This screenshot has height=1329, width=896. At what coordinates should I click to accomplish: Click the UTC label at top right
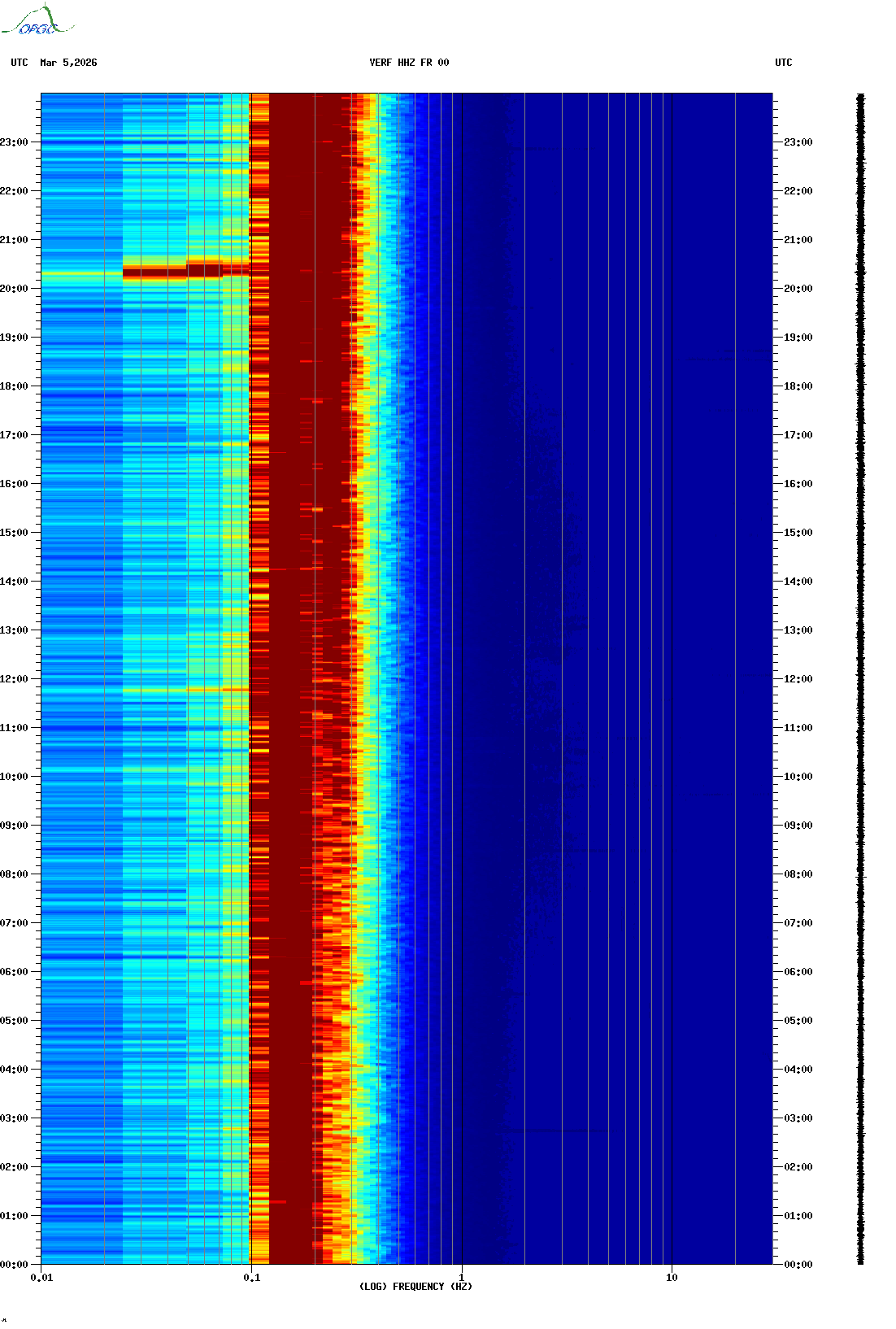click(783, 63)
